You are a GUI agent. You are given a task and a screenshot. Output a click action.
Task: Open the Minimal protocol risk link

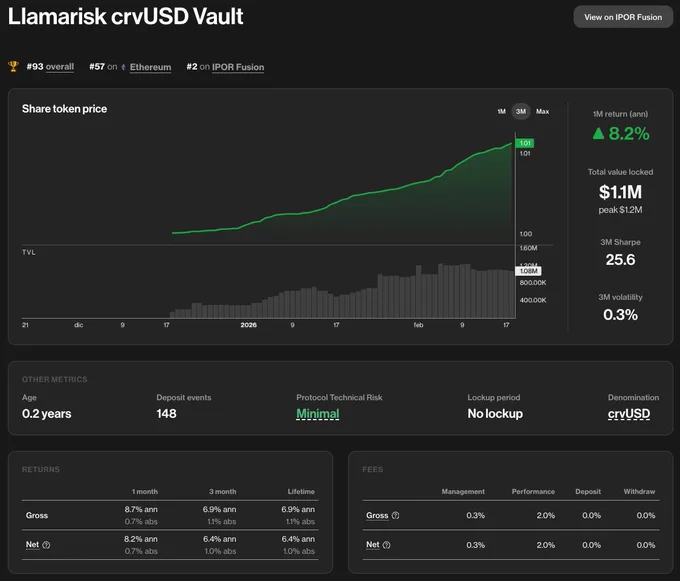(x=317, y=414)
